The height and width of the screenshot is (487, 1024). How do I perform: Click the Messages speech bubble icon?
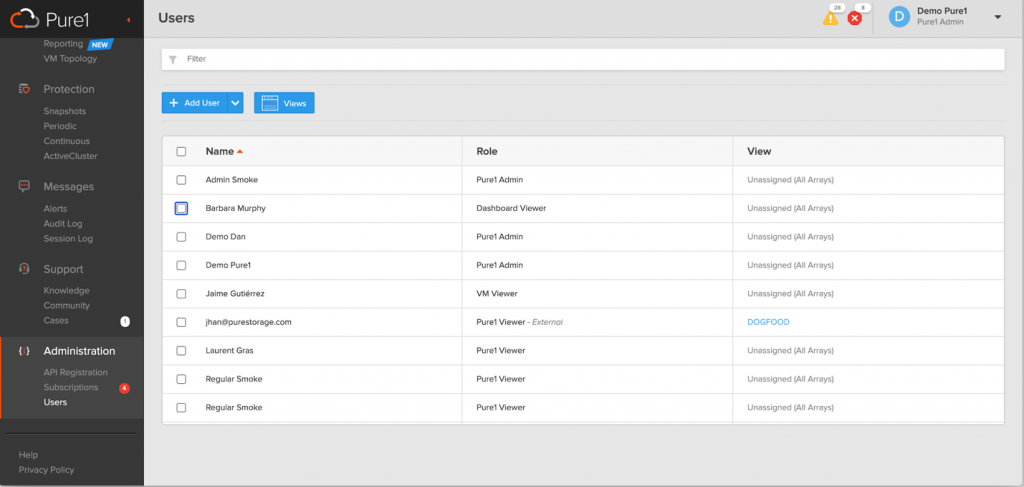tap(24, 186)
